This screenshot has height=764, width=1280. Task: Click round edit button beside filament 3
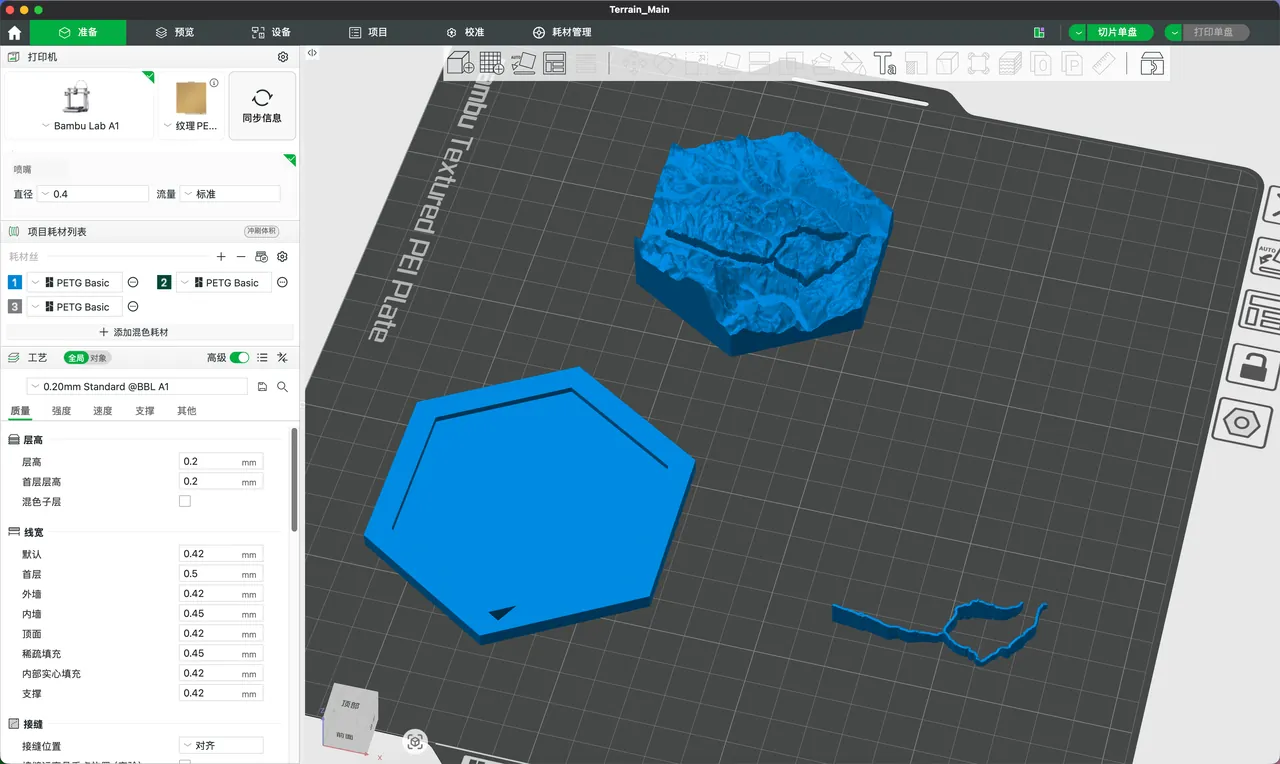pos(133,307)
